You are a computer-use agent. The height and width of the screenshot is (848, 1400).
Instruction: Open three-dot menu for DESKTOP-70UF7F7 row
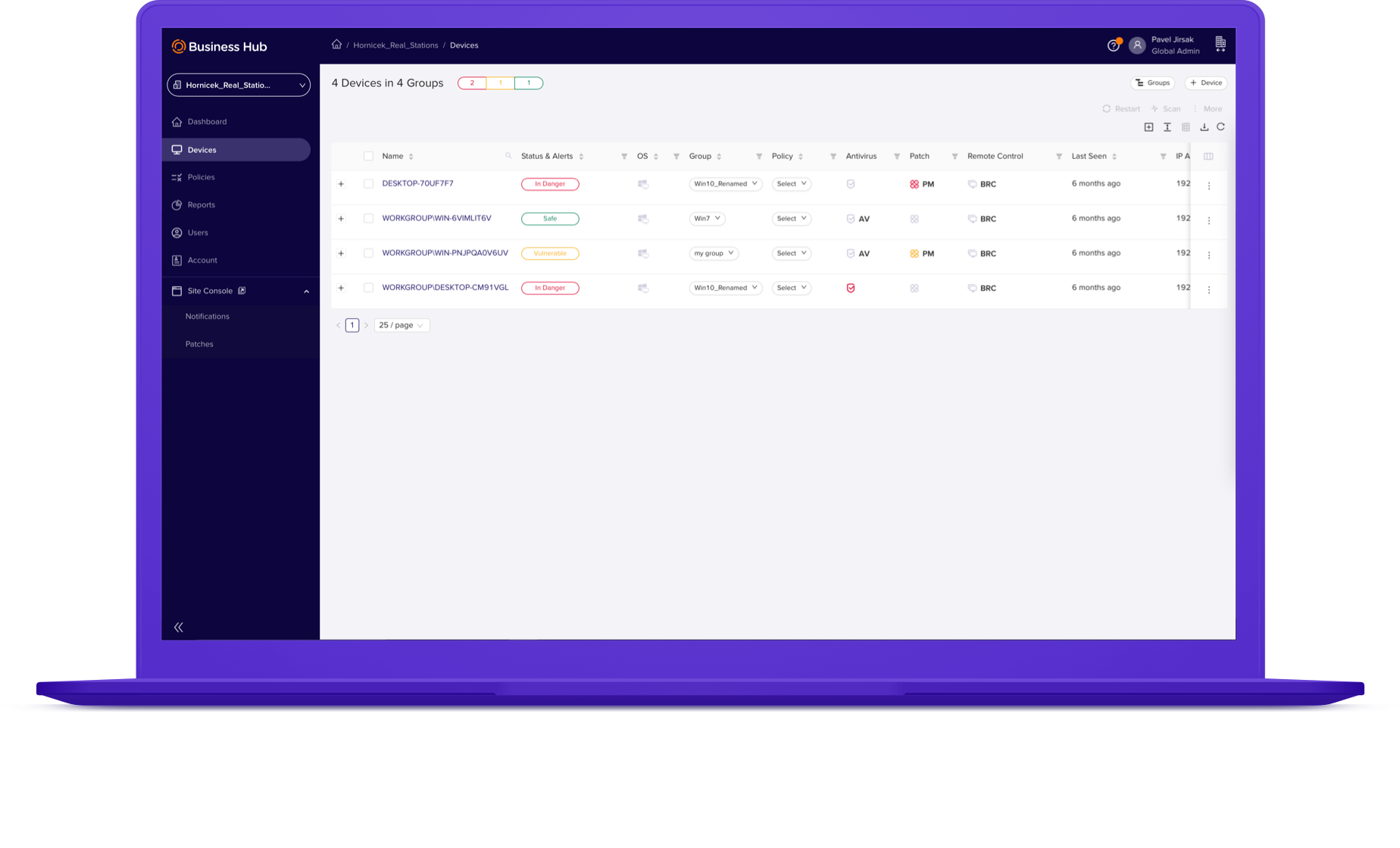point(1208,185)
